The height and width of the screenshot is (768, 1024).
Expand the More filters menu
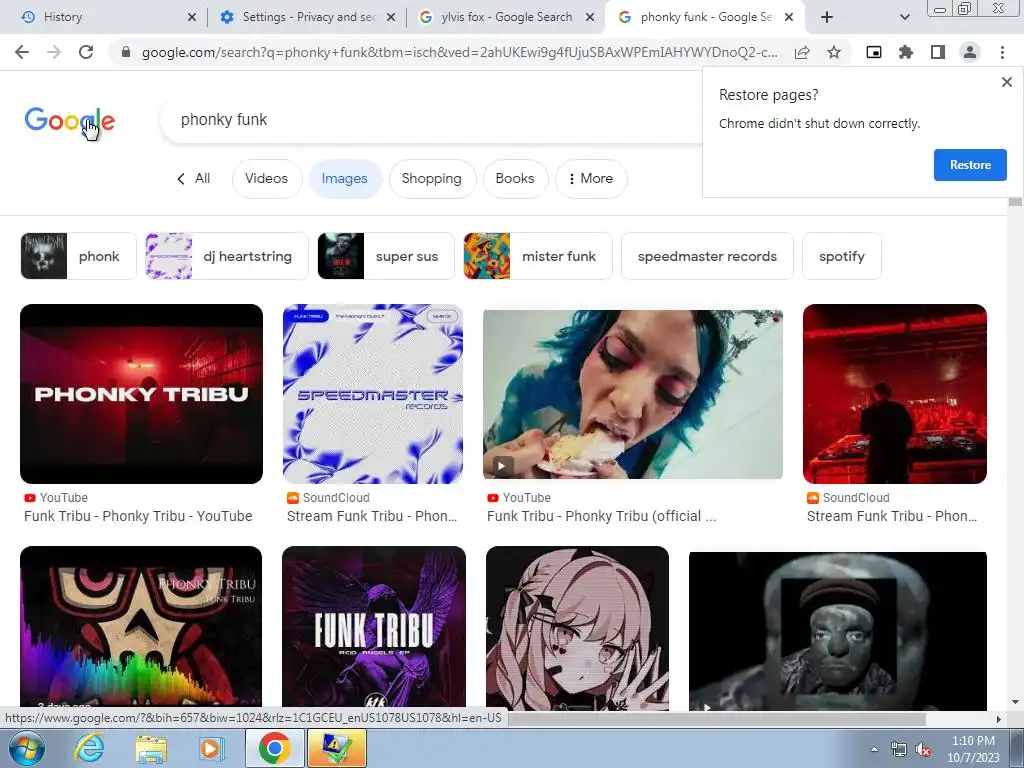click(591, 178)
